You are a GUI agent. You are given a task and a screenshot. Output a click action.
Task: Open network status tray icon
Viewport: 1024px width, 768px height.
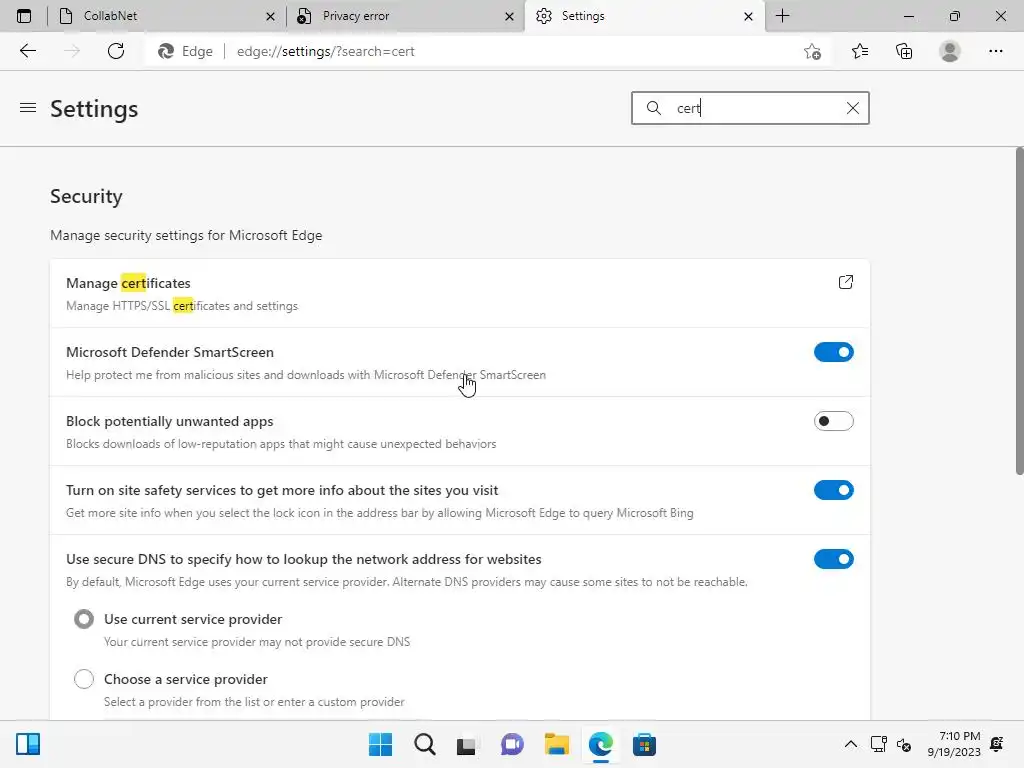tap(878, 744)
